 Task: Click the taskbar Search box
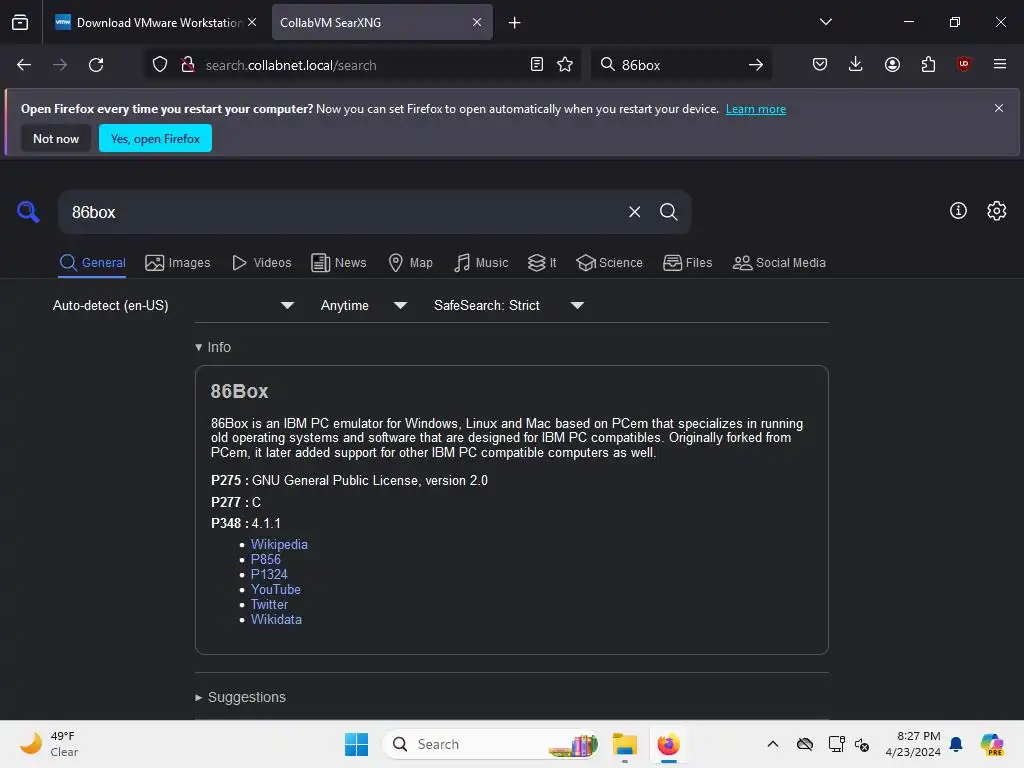(x=491, y=744)
